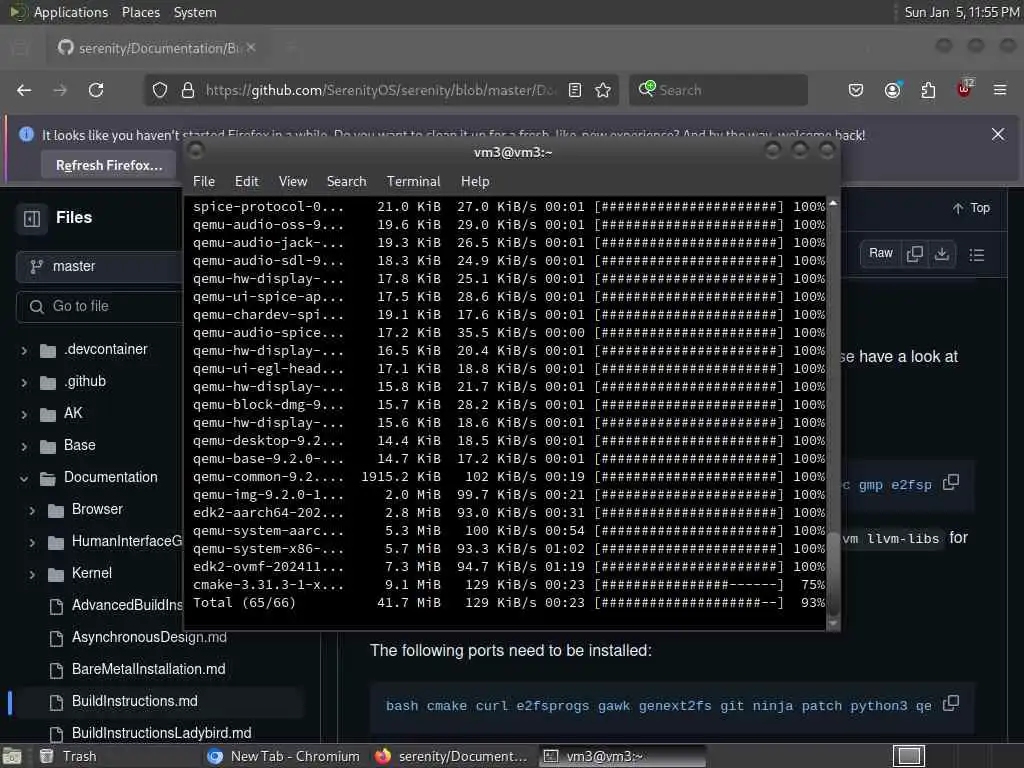Show site security padlock info
Viewport: 1024px width, 768px height.
(188, 90)
